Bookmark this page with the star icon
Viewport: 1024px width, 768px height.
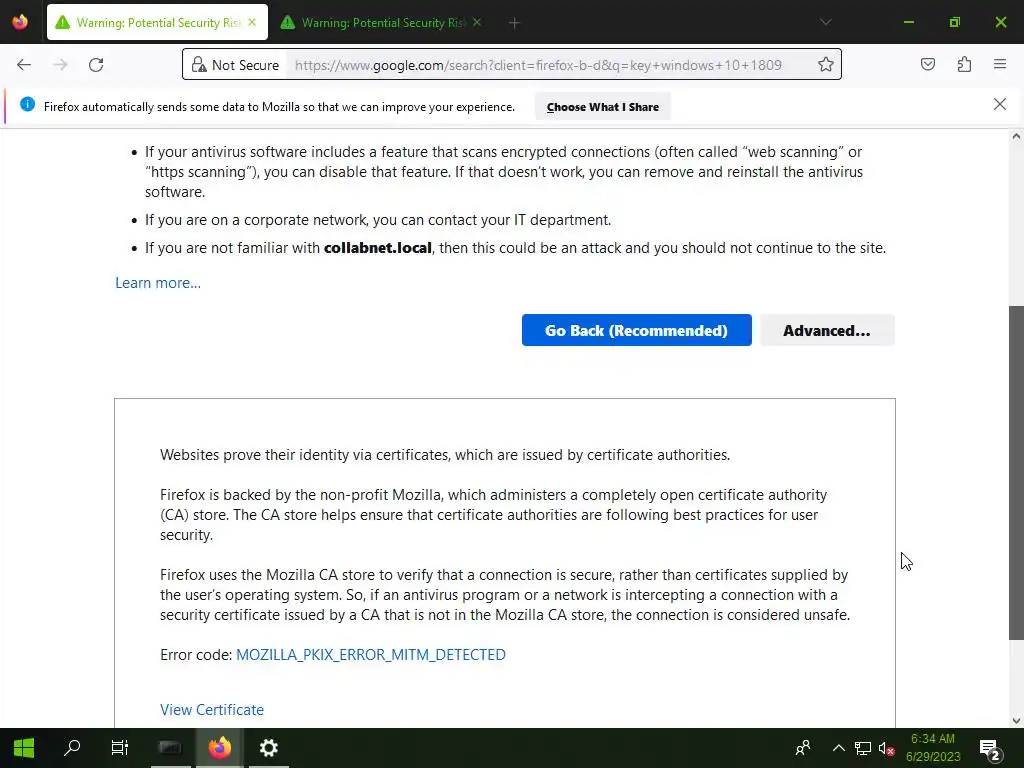click(825, 65)
